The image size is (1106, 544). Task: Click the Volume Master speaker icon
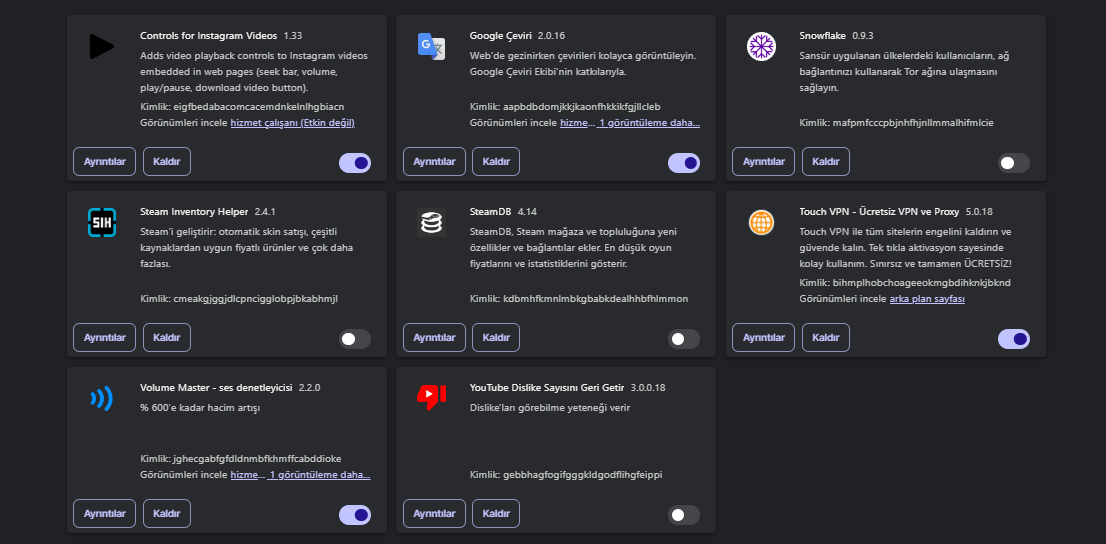(101, 398)
